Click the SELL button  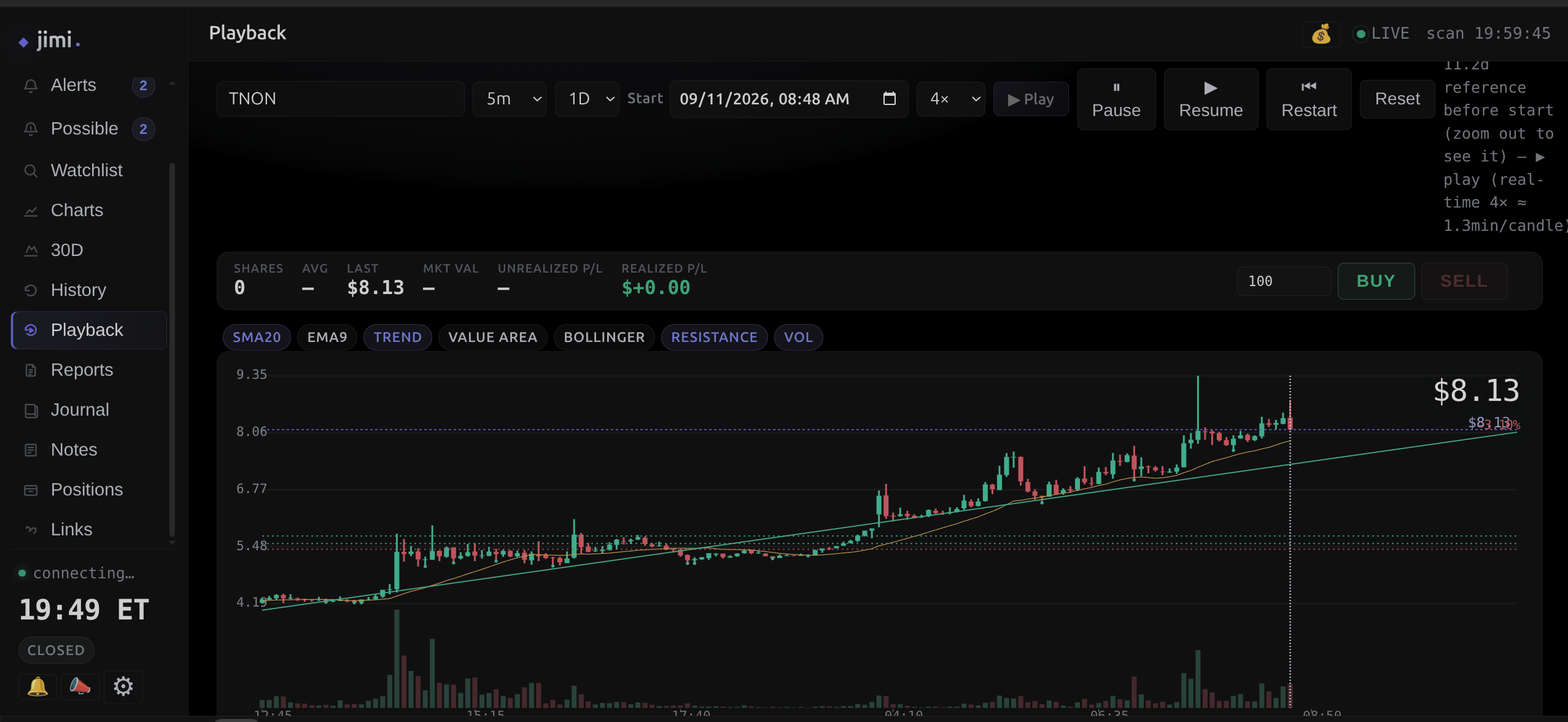pyautogui.click(x=1464, y=281)
